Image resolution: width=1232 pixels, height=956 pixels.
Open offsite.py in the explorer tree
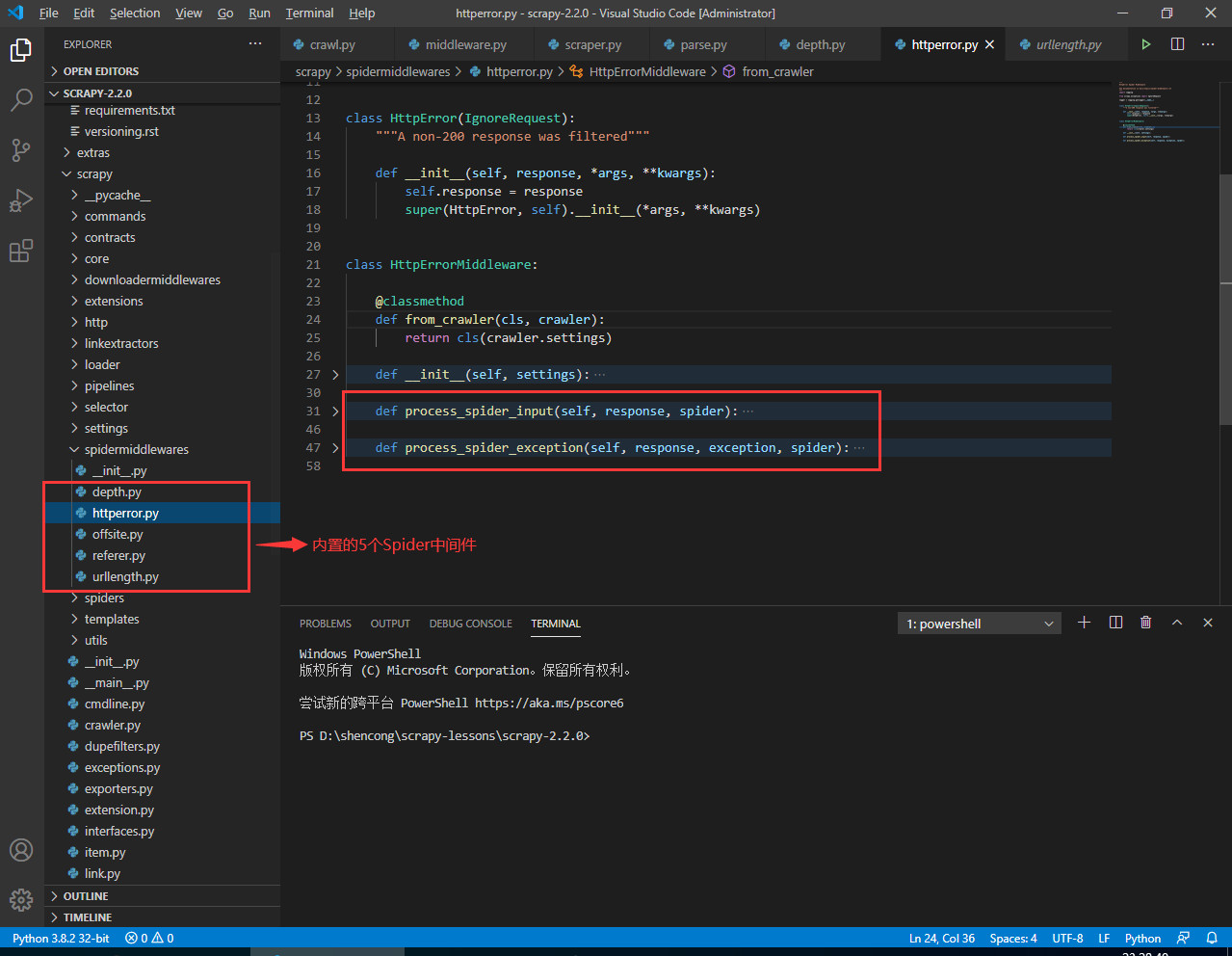pyautogui.click(x=162, y=534)
